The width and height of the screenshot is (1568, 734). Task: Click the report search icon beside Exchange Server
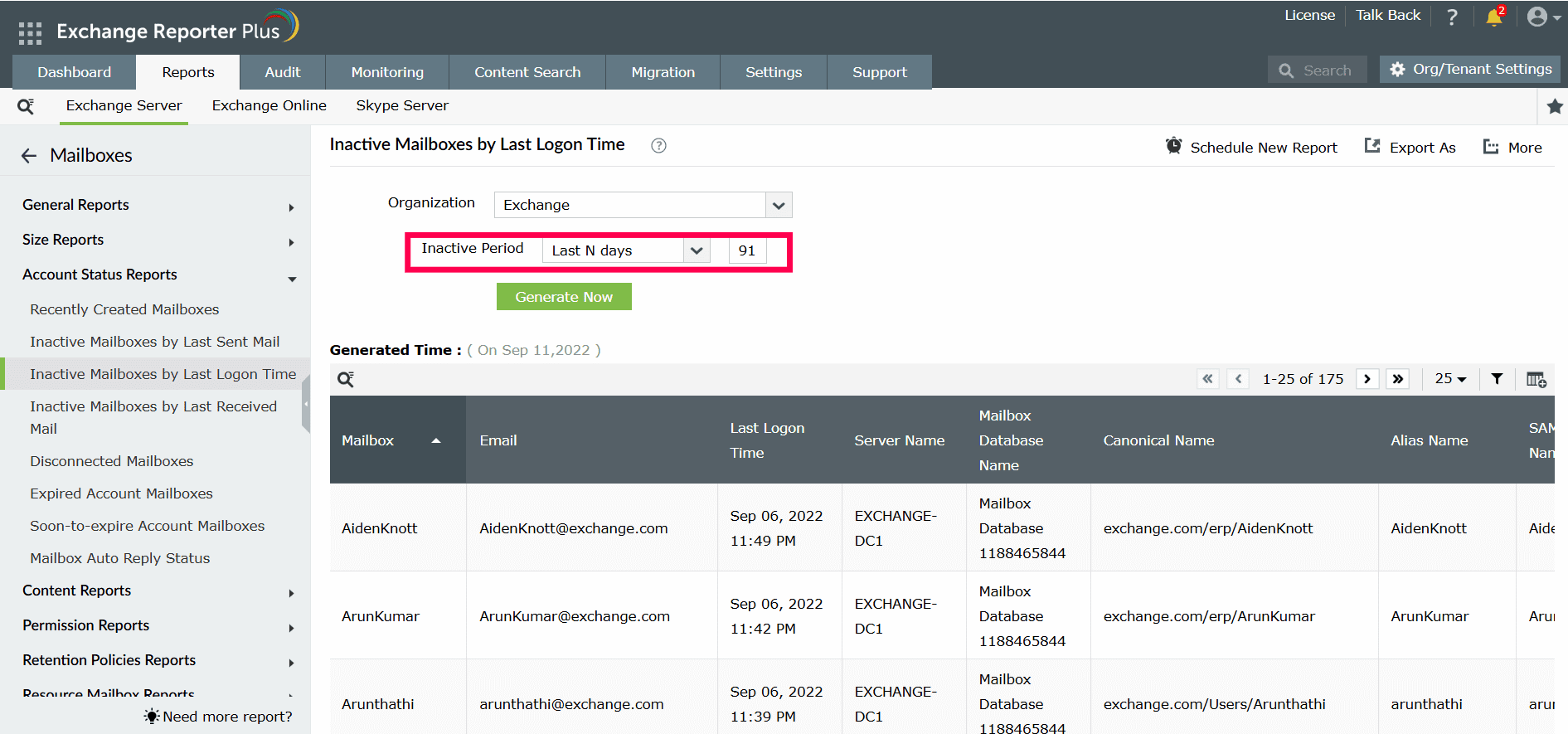26,106
